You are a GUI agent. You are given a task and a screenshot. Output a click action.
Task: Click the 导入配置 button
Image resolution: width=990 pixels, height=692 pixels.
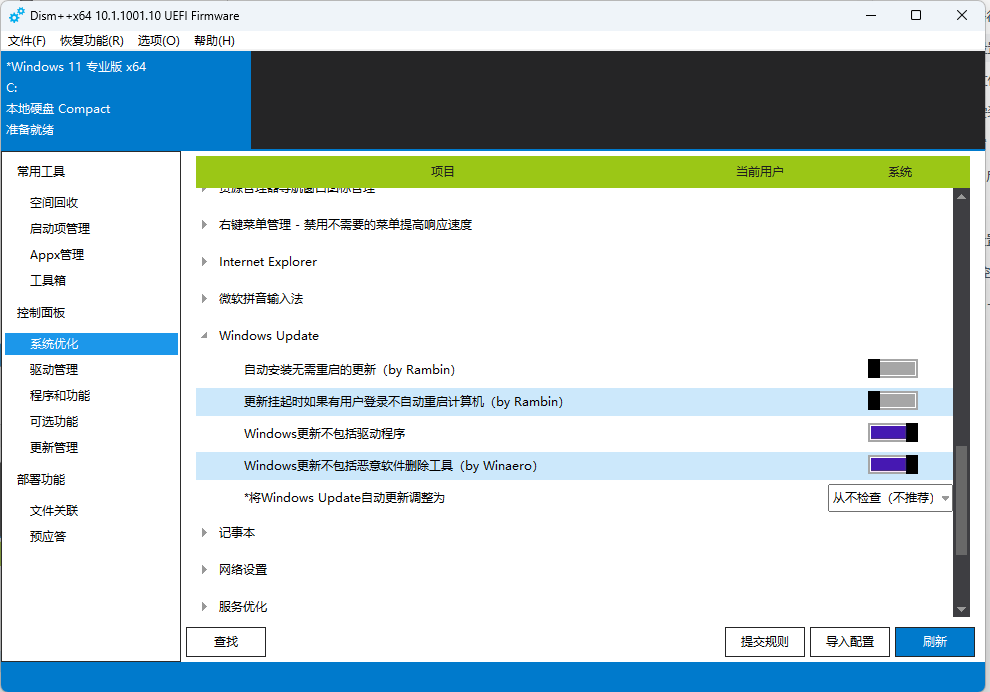click(x=849, y=642)
